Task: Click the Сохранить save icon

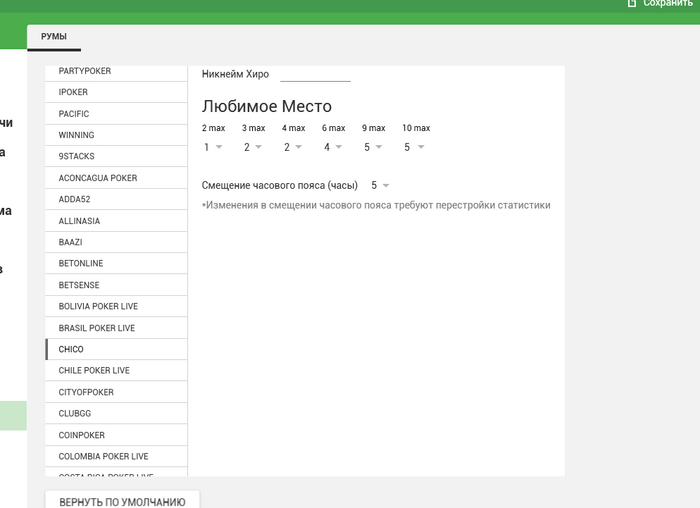Action: pos(632,3)
